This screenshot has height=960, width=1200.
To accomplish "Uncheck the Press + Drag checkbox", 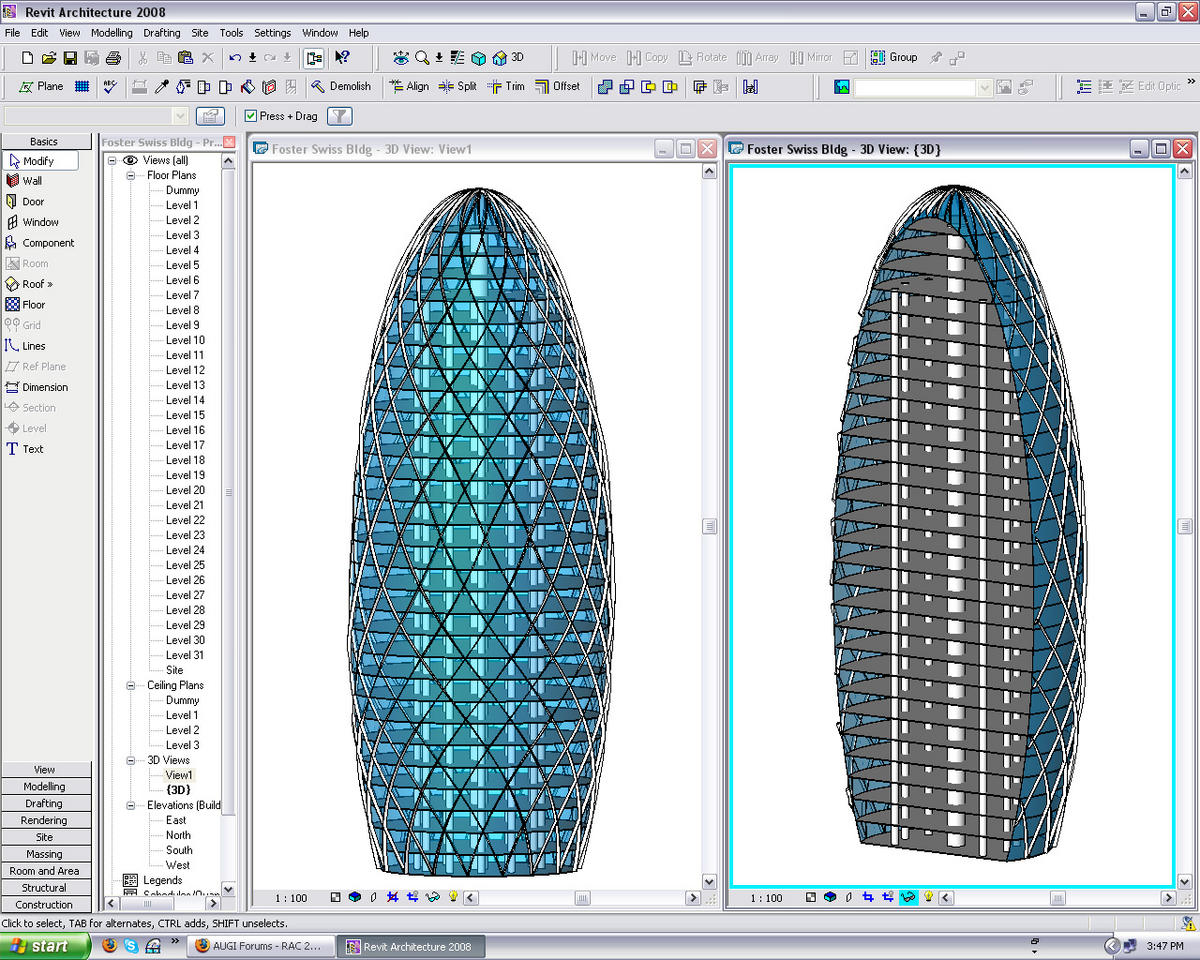I will coord(251,116).
